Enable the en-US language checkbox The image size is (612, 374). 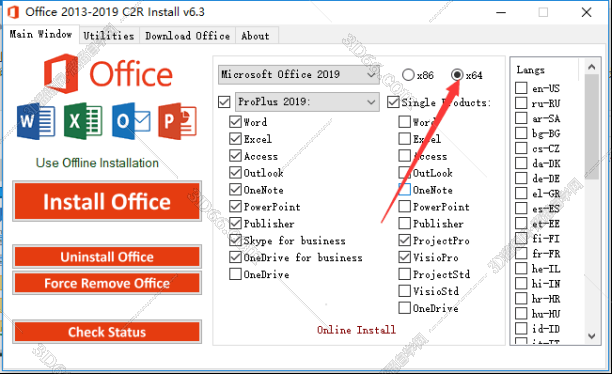[x=521, y=88]
